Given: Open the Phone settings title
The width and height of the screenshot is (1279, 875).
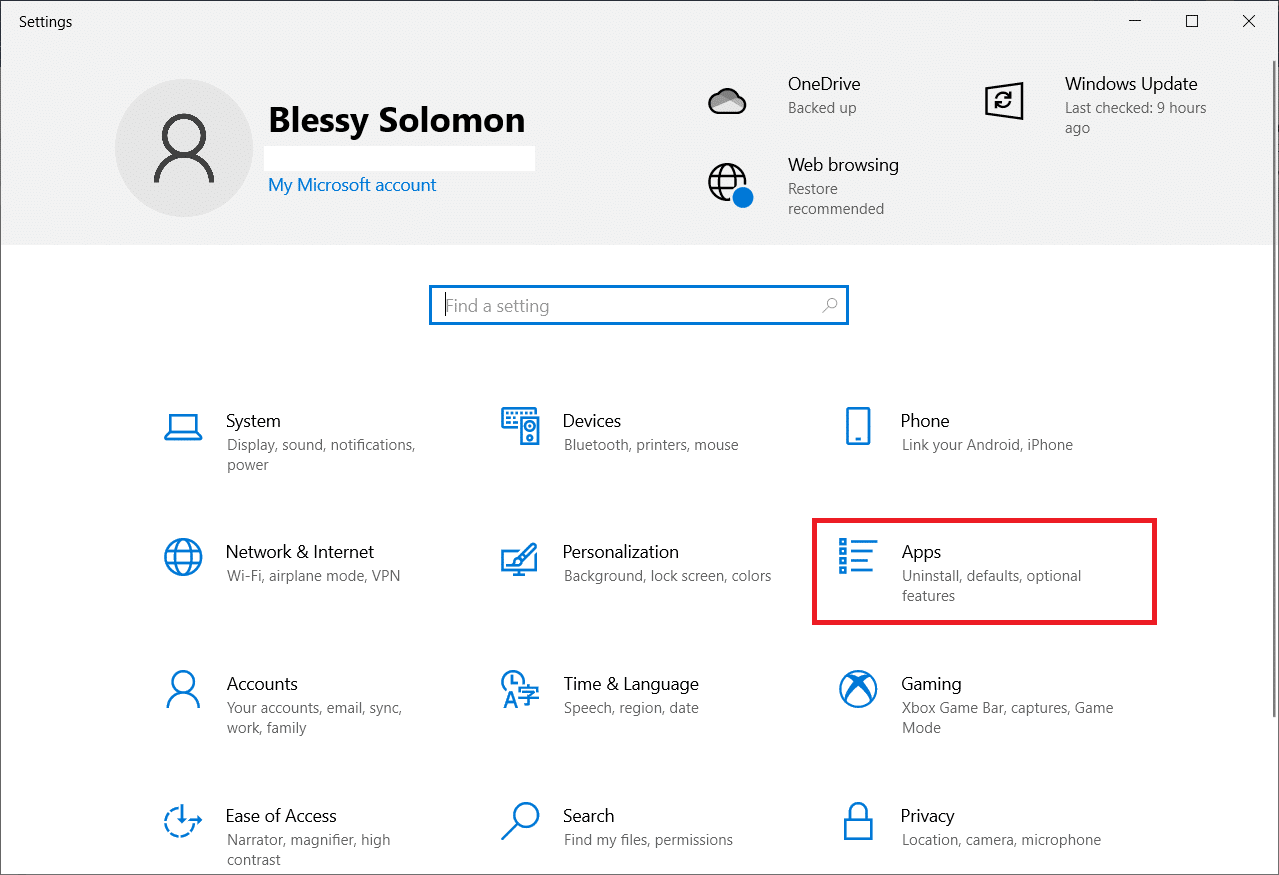Looking at the screenshot, I should click(x=925, y=421).
